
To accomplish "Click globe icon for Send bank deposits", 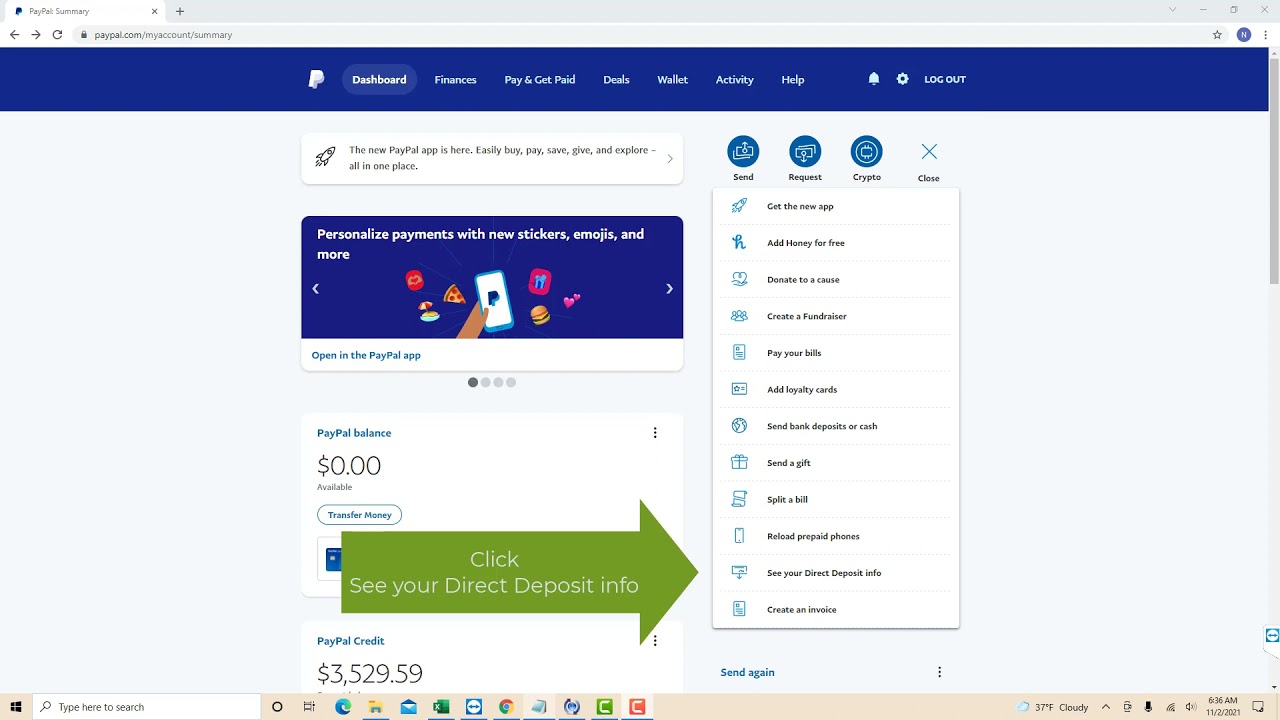I will [739, 426].
